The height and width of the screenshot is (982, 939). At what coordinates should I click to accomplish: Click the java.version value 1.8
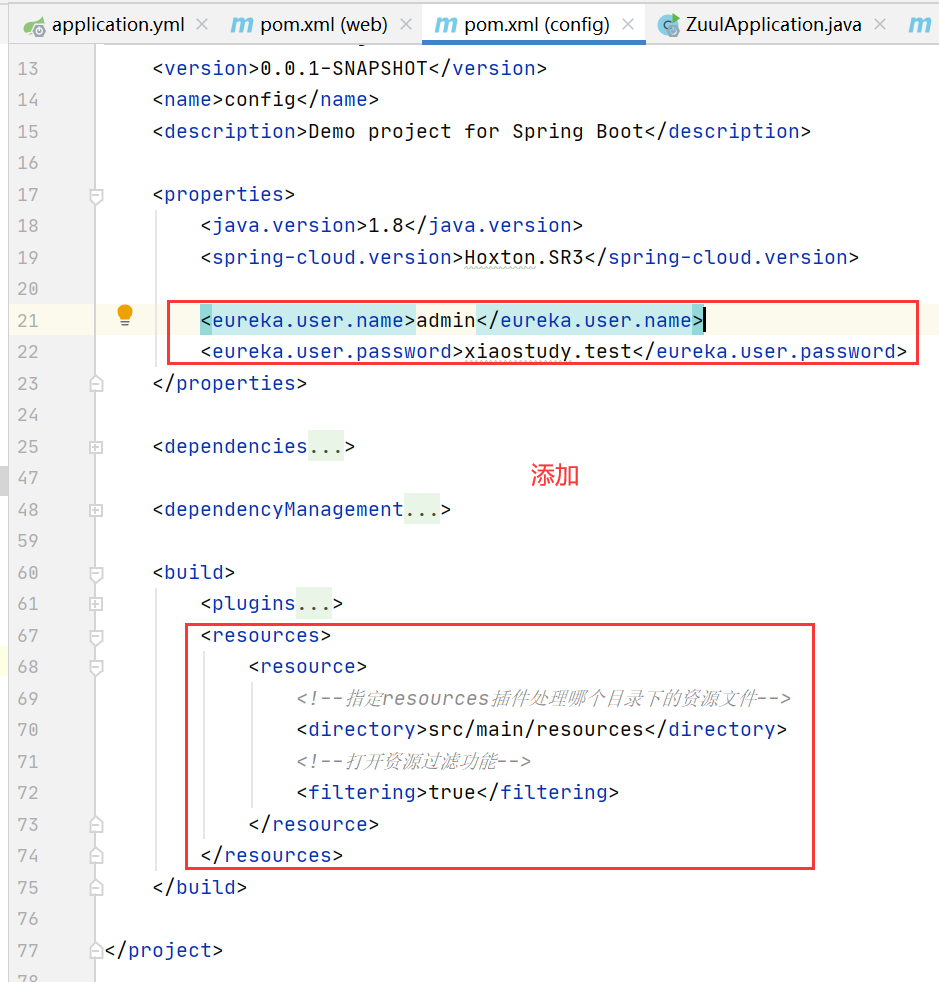click(385, 225)
